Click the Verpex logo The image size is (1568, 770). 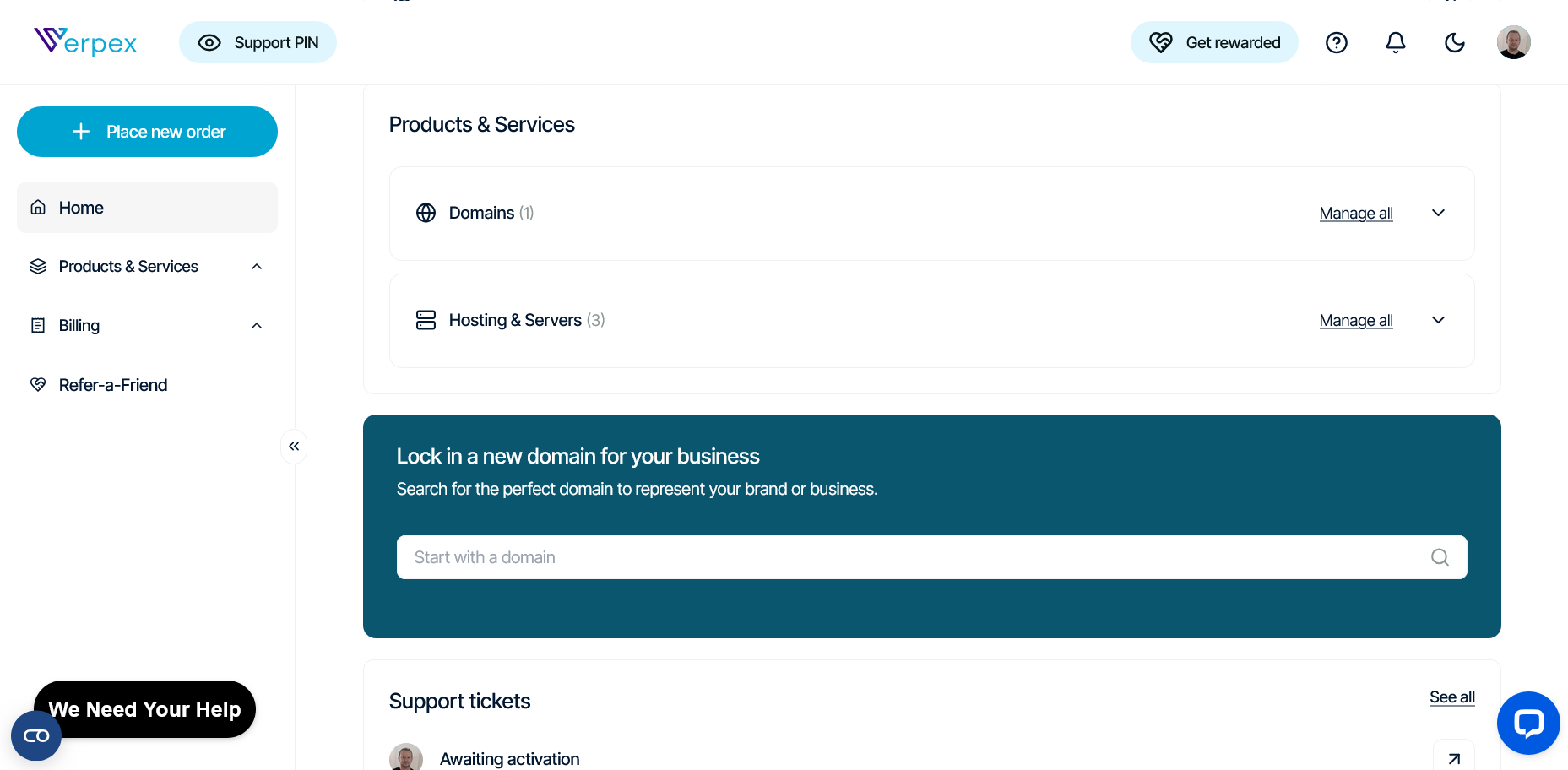point(85,41)
